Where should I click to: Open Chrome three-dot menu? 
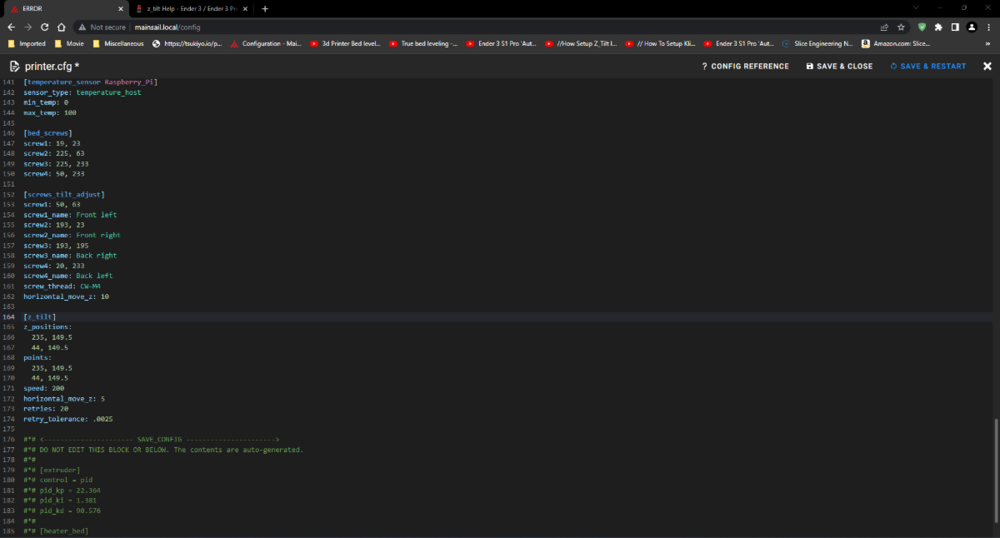(x=987, y=27)
